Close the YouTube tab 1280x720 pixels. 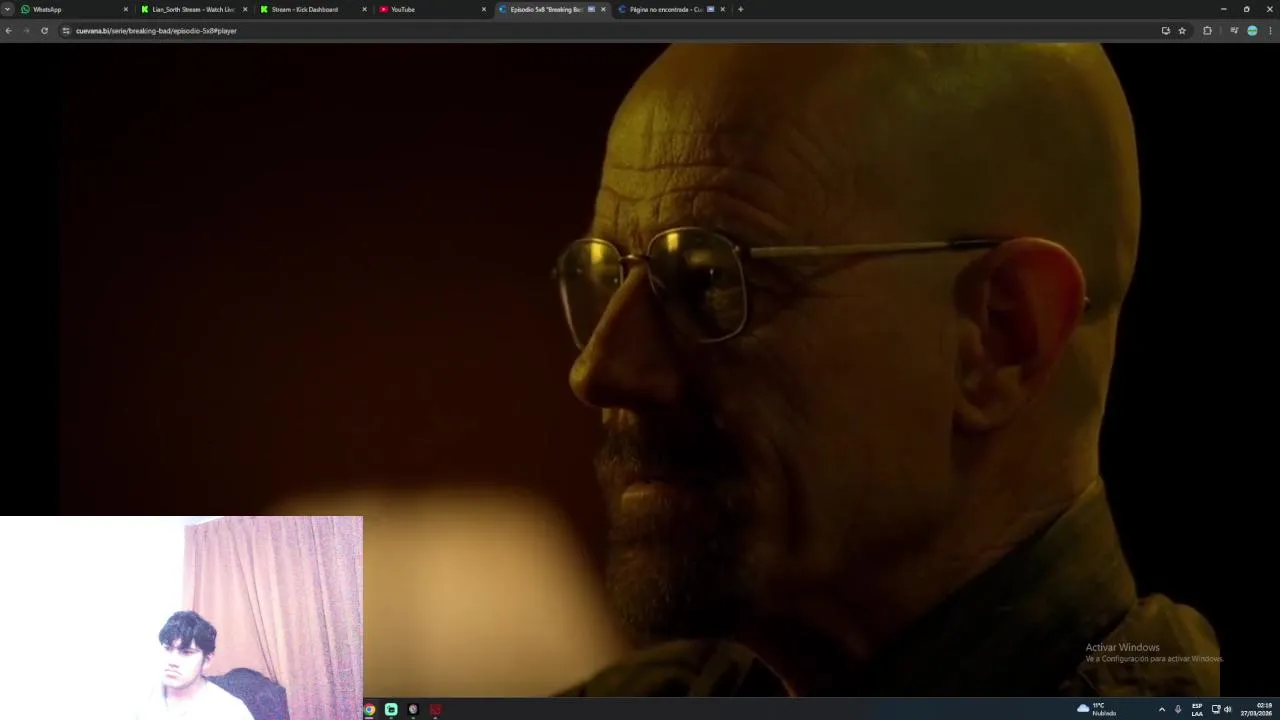click(x=484, y=9)
